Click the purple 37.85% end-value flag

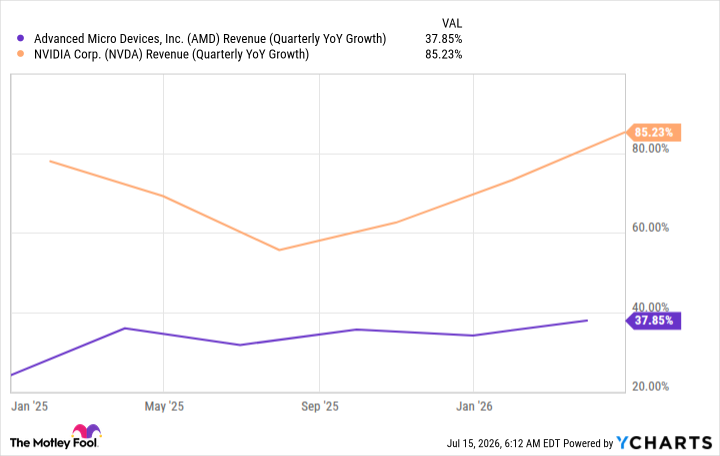tap(653, 321)
